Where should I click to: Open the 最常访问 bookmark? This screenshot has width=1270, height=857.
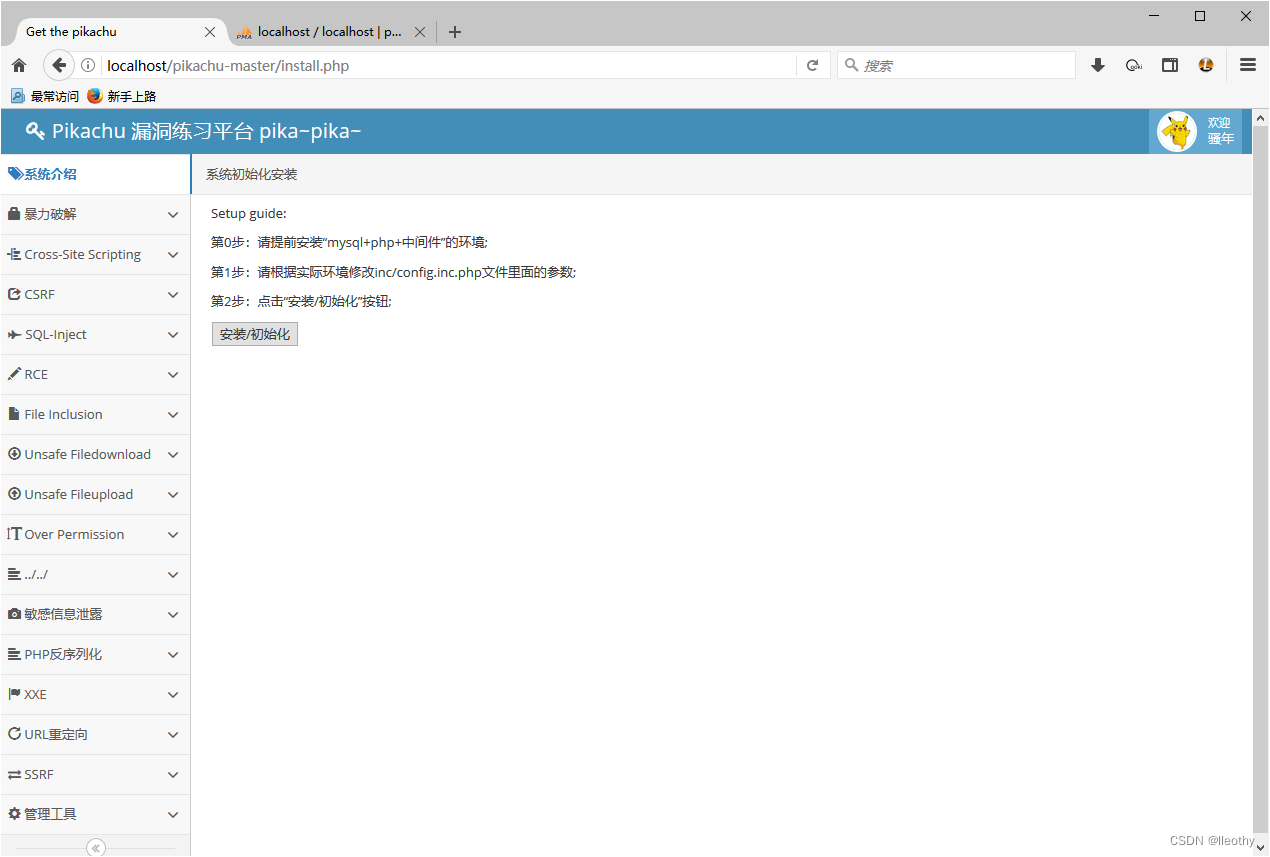[45, 96]
